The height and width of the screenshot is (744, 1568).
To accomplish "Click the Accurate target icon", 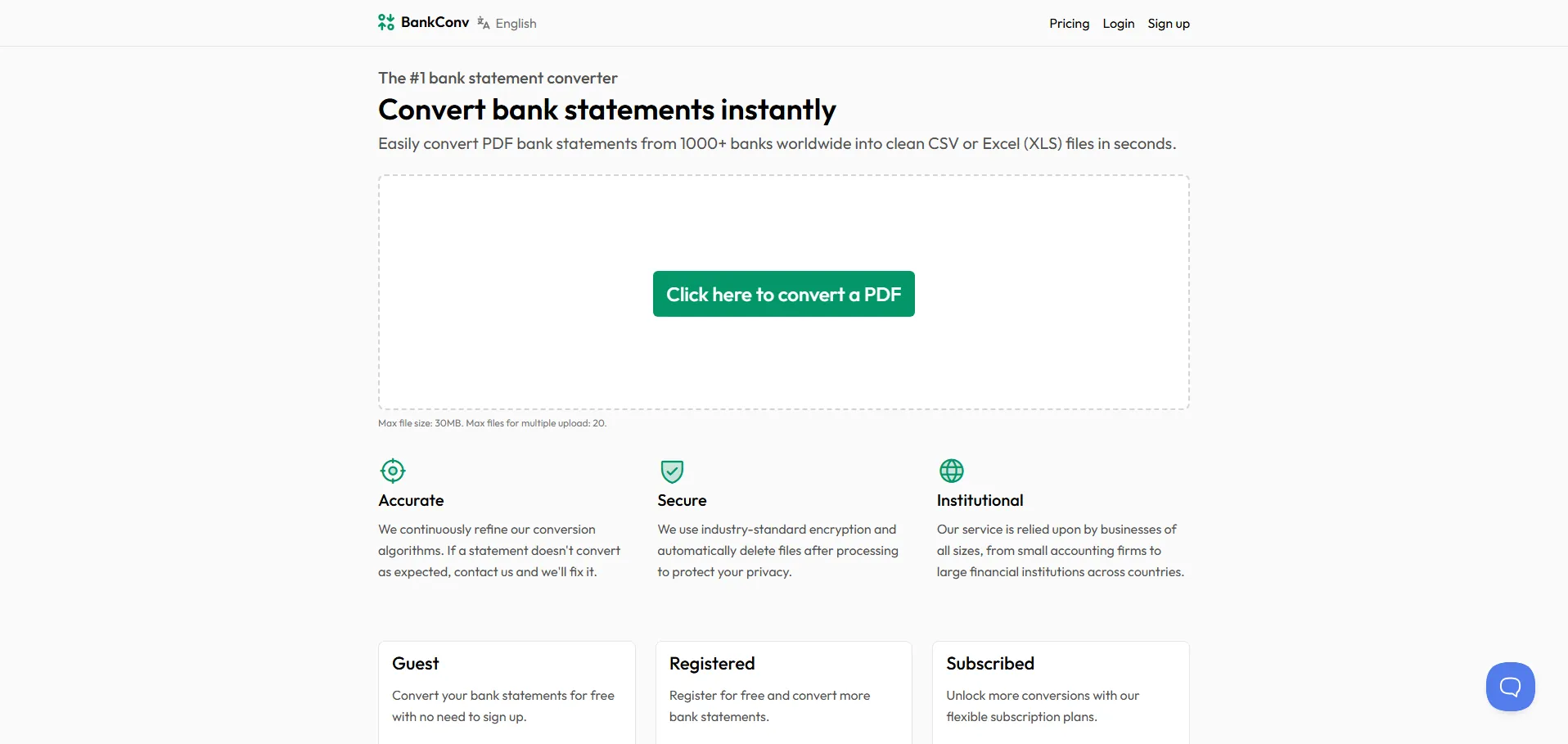I will click(393, 471).
